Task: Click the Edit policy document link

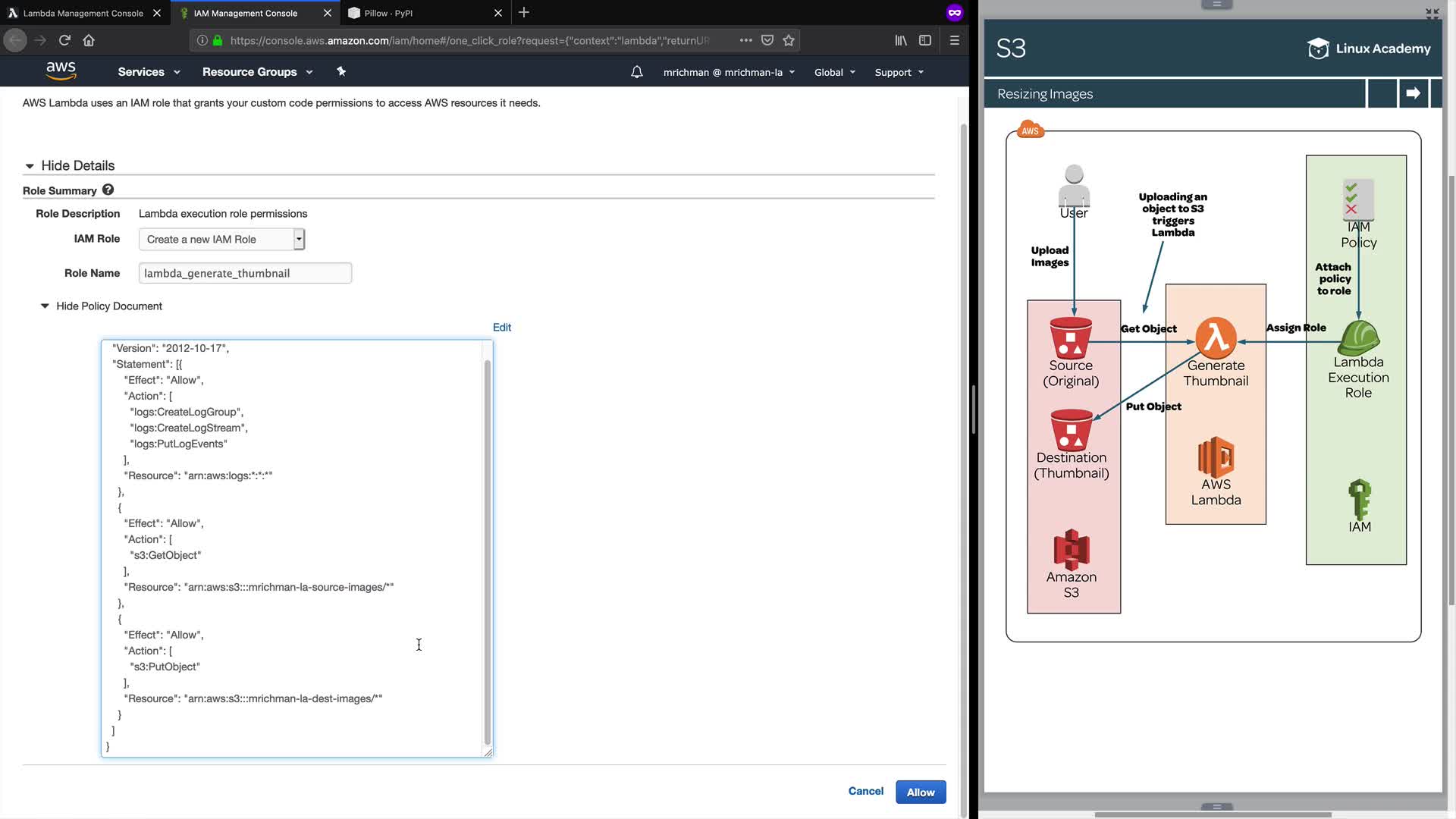Action: (x=502, y=327)
